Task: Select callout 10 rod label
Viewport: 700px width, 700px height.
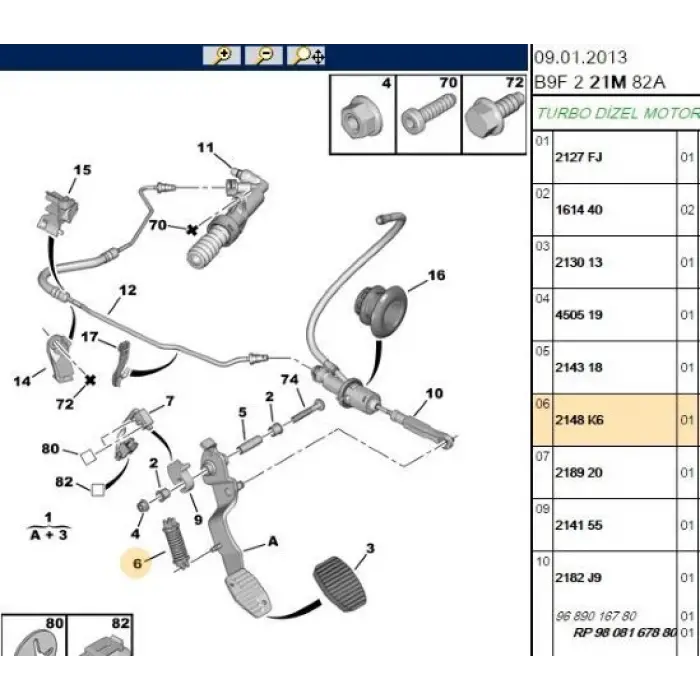Action: point(434,393)
